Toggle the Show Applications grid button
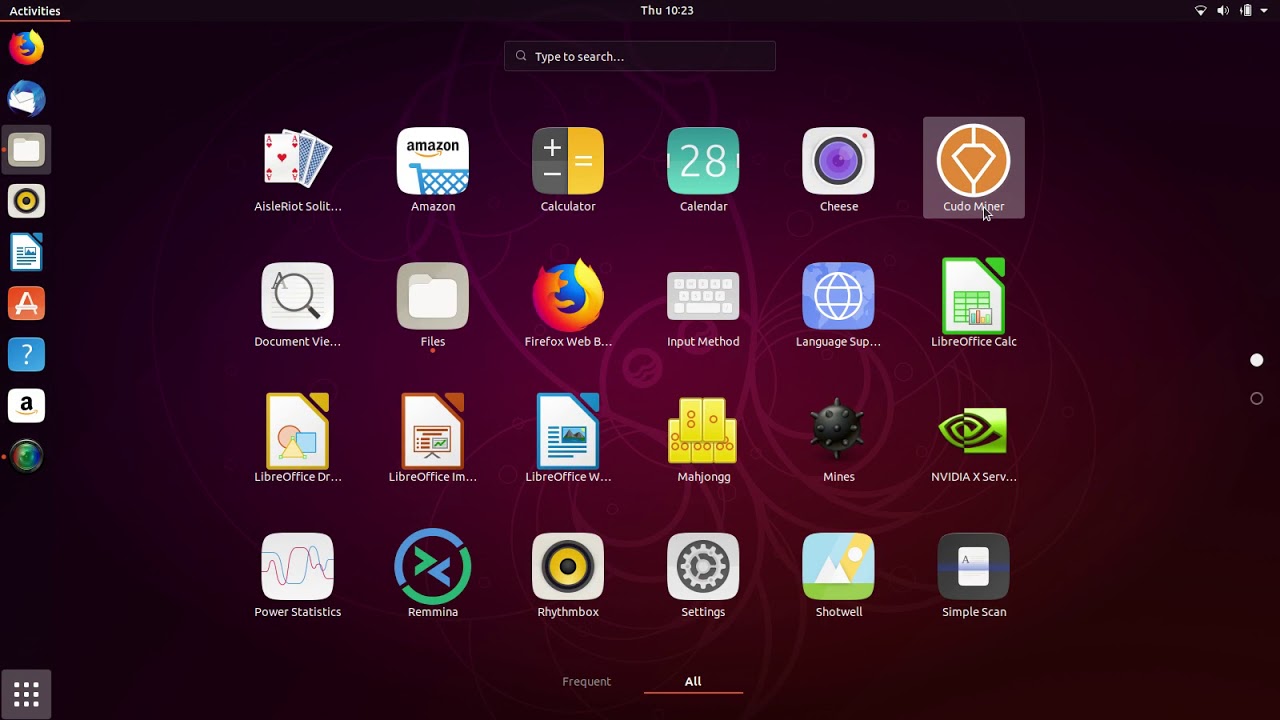 [x=26, y=694]
